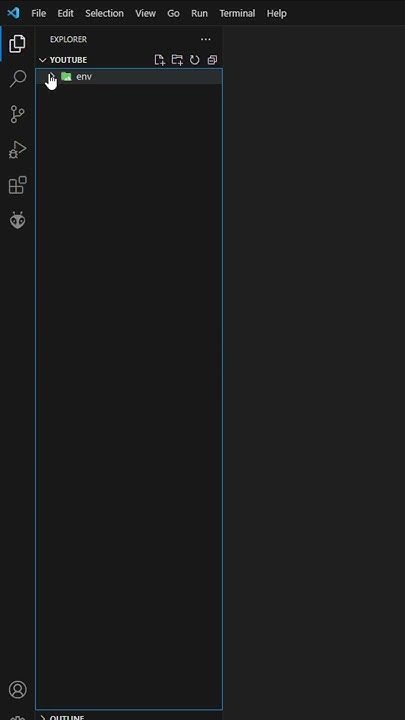Image resolution: width=405 pixels, height=720 pixels.
Task: Open the Selection menu
Action: click(104, 13)
